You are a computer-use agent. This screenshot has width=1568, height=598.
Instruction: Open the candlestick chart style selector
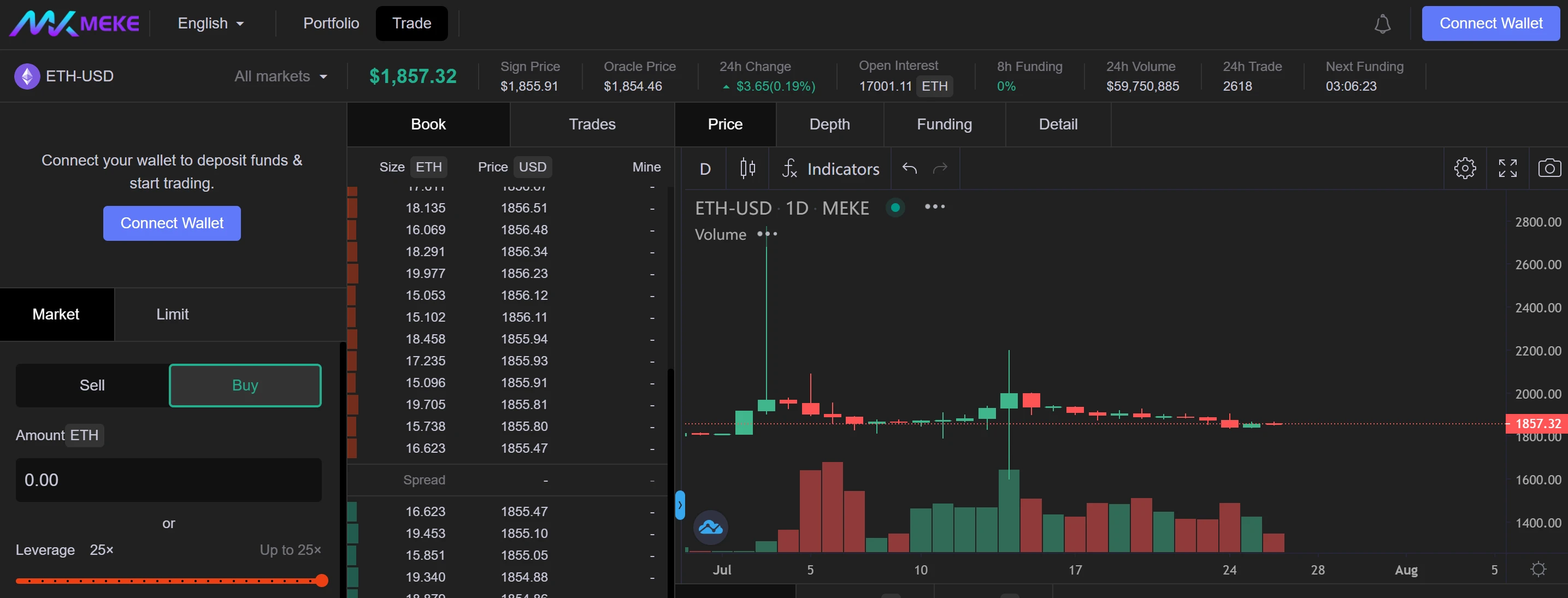747,168
